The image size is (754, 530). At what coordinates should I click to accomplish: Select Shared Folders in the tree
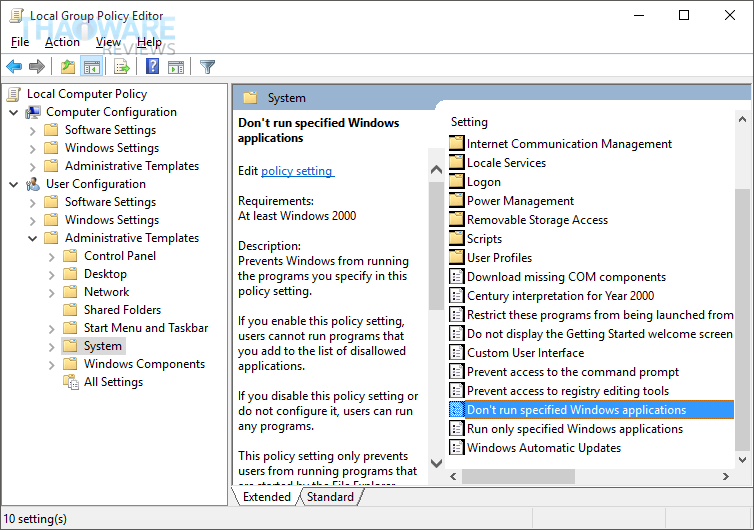[123, 310]
